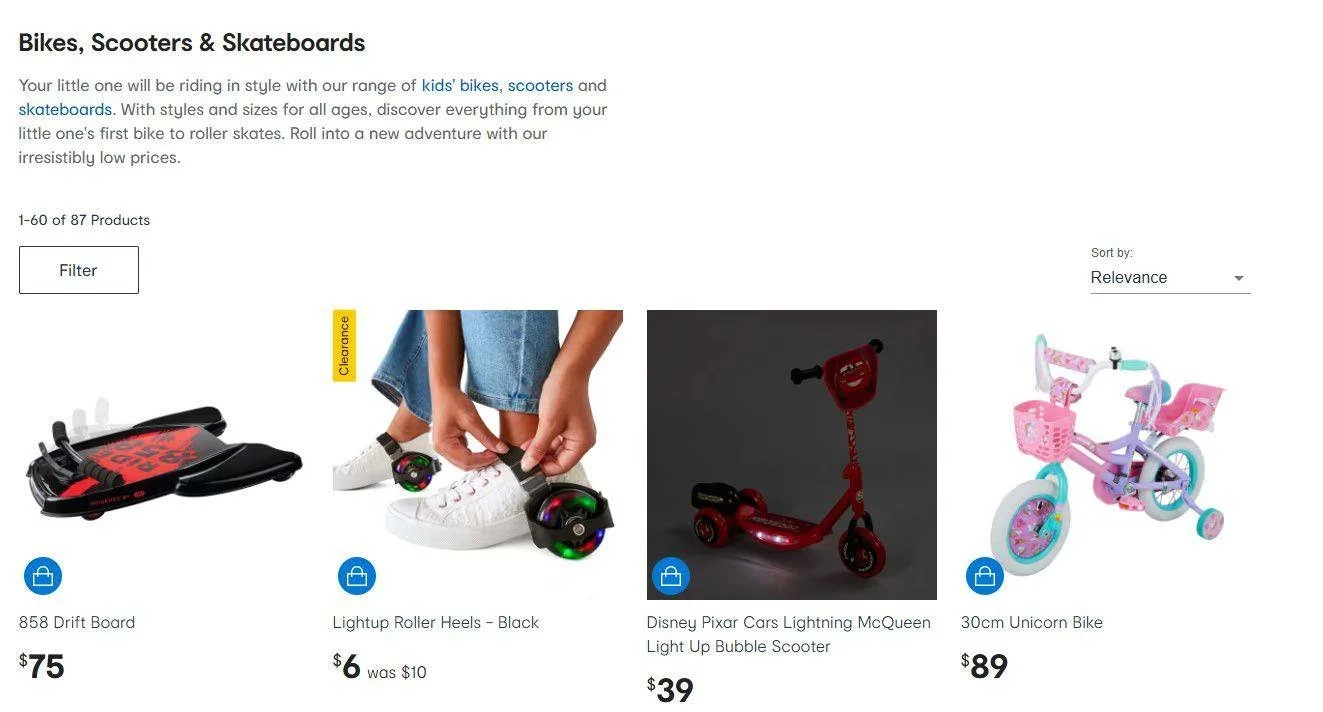The width and height of the screenshot is (1323, 712).
Task: Open the Lightup Roller Heels photo
Action: [478, 455]
